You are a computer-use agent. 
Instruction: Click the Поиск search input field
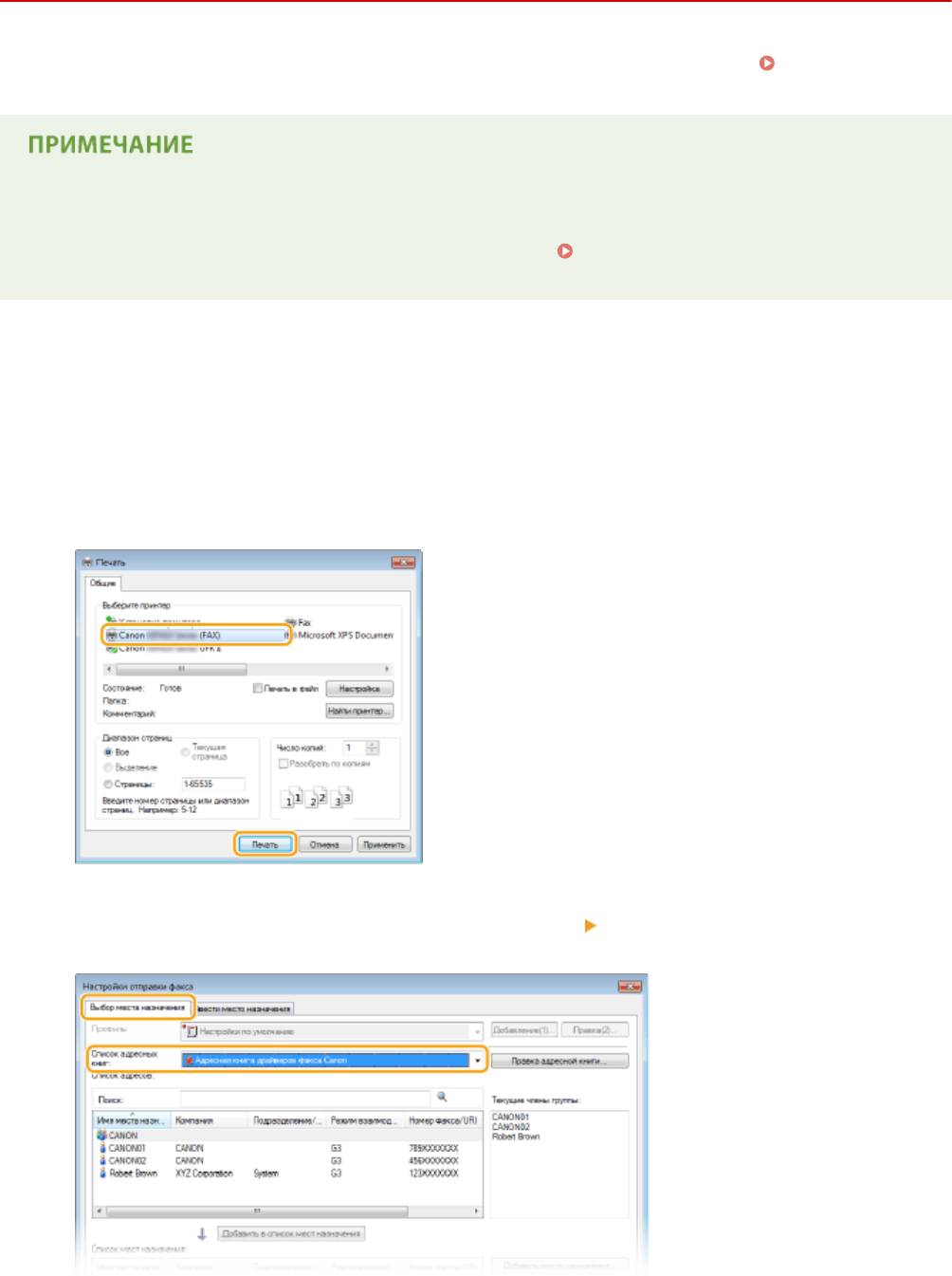coord(305,1099)
